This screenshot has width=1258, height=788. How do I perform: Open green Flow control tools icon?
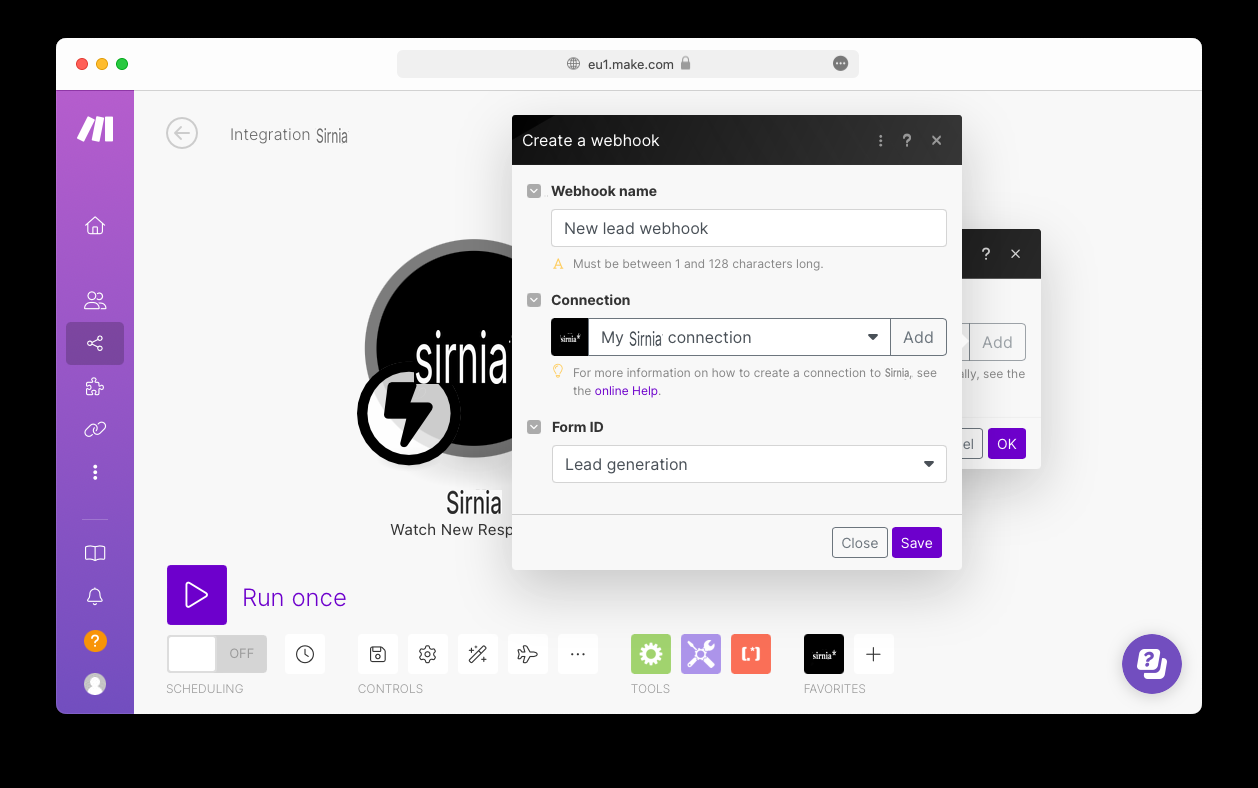coord(651,654)
